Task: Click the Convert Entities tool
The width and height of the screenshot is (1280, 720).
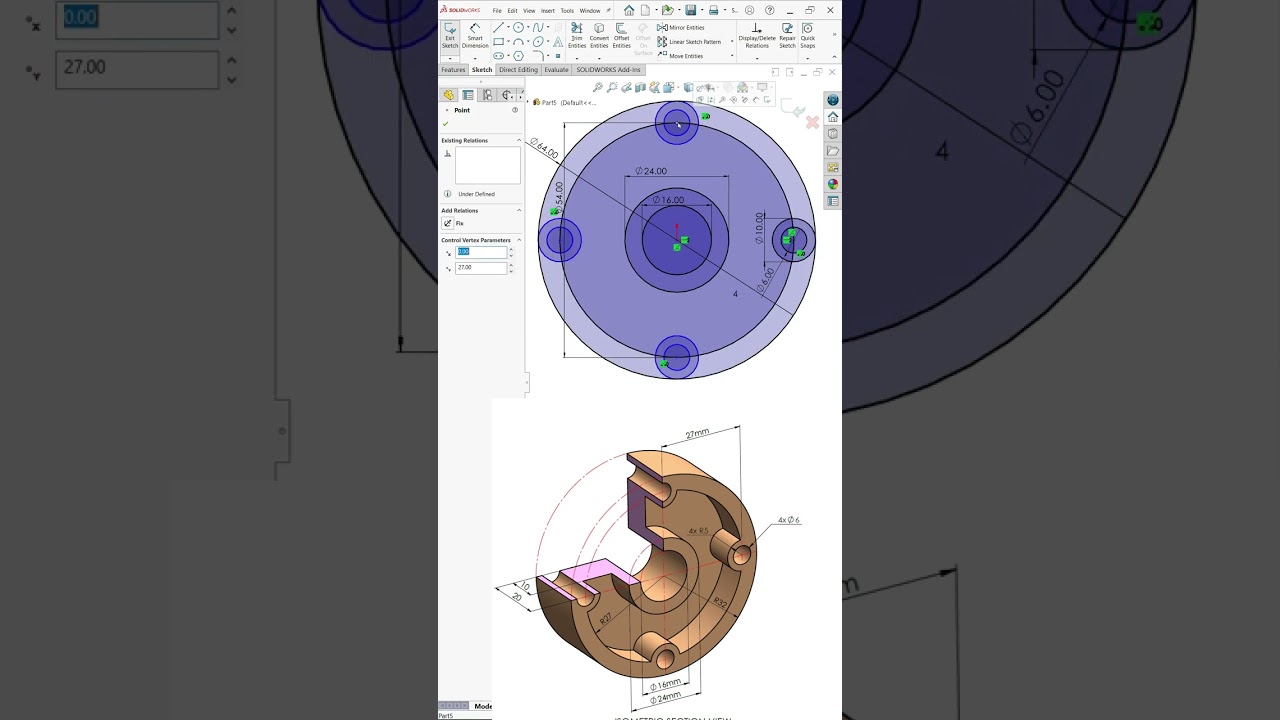Action: [599, 36]
